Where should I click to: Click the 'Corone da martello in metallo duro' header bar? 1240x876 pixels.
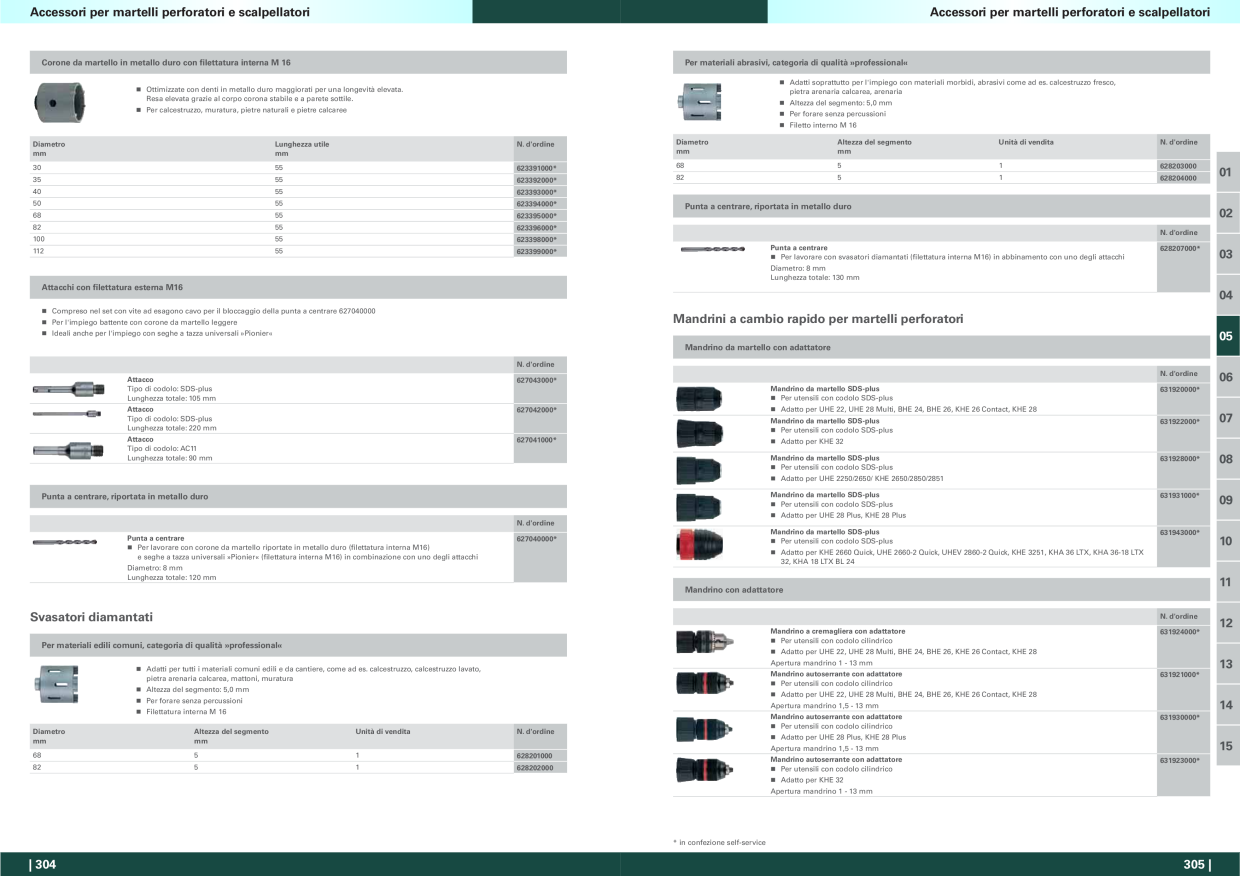pos(298,62)
